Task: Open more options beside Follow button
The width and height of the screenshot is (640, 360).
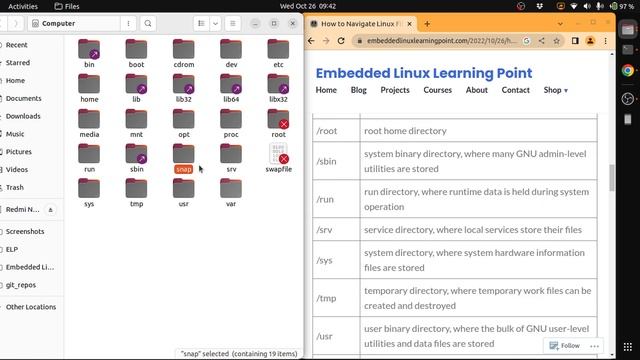Action: 594,346
